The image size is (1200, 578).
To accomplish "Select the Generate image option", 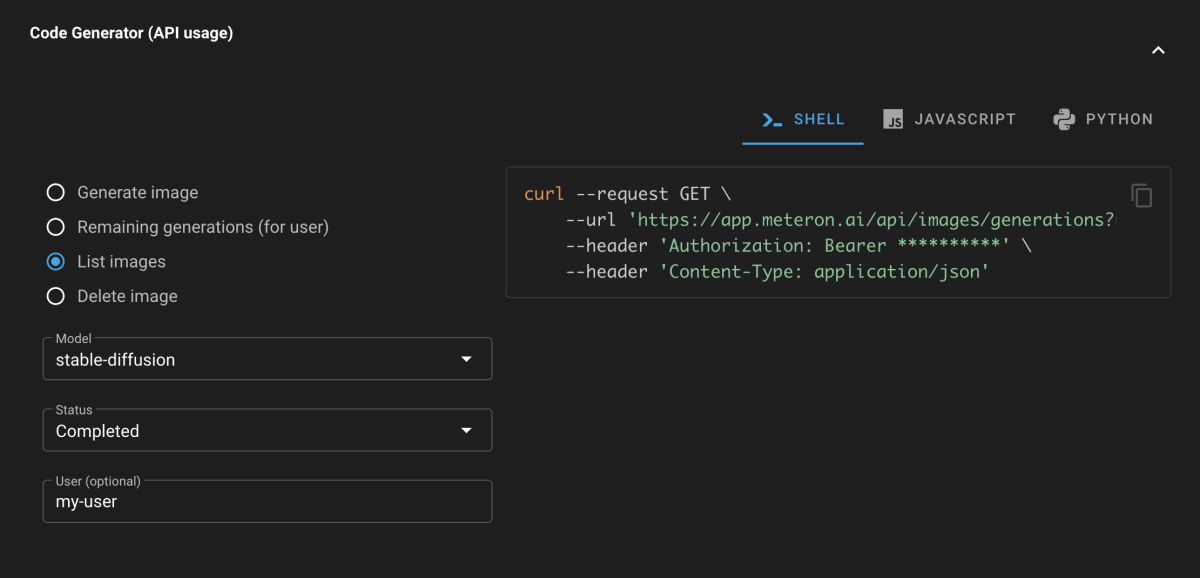I will click(56, 192).
